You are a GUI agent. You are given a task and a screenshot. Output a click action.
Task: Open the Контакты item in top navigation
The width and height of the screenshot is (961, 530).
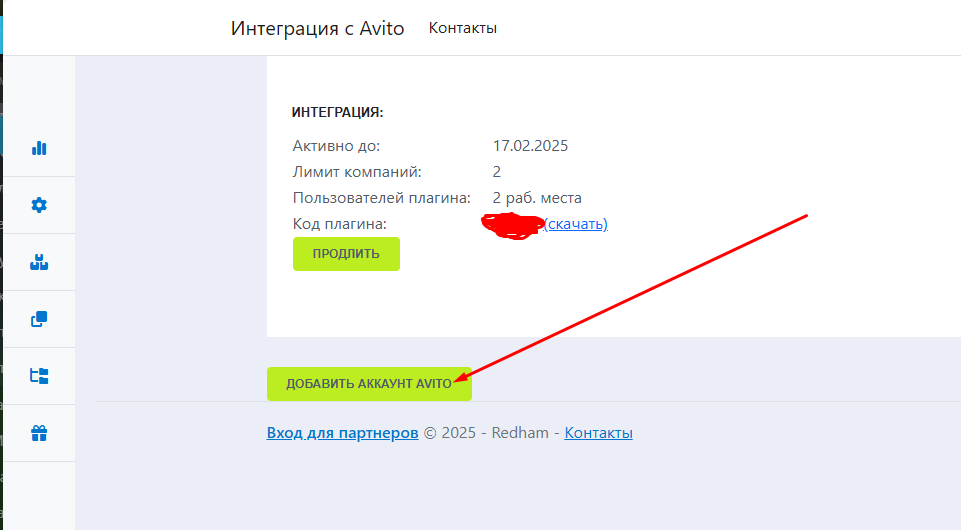coord(463,28)
